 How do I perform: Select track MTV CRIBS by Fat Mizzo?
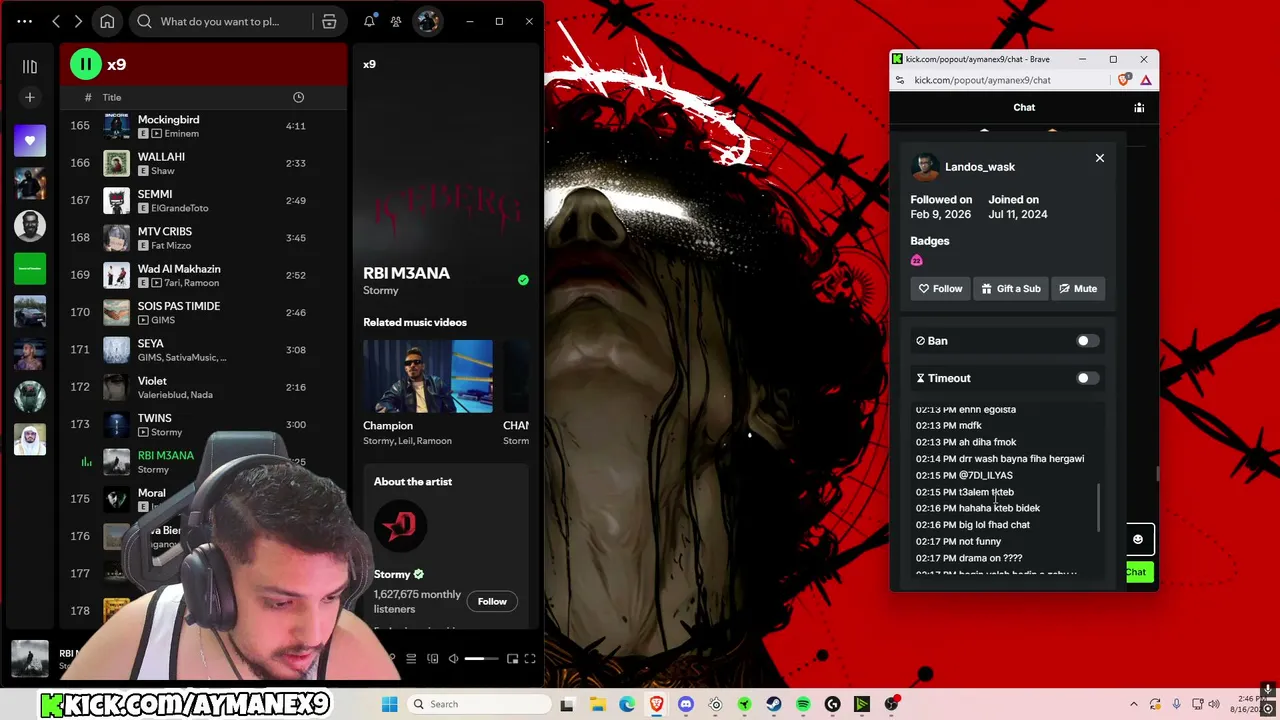[x=205, y=238]
